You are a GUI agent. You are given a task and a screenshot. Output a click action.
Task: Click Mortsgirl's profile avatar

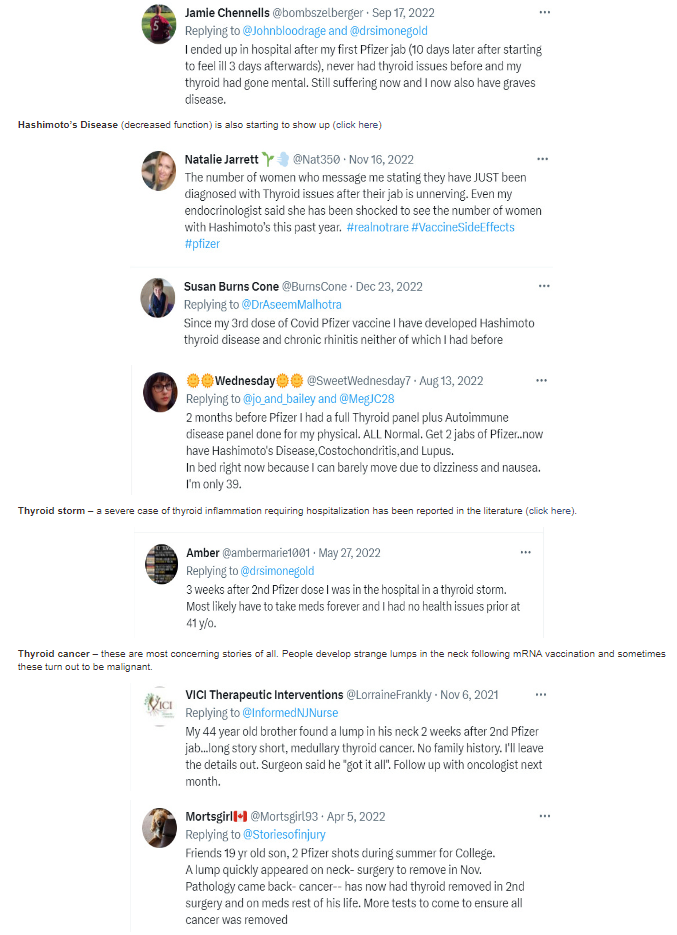click(x=159, y=828)
